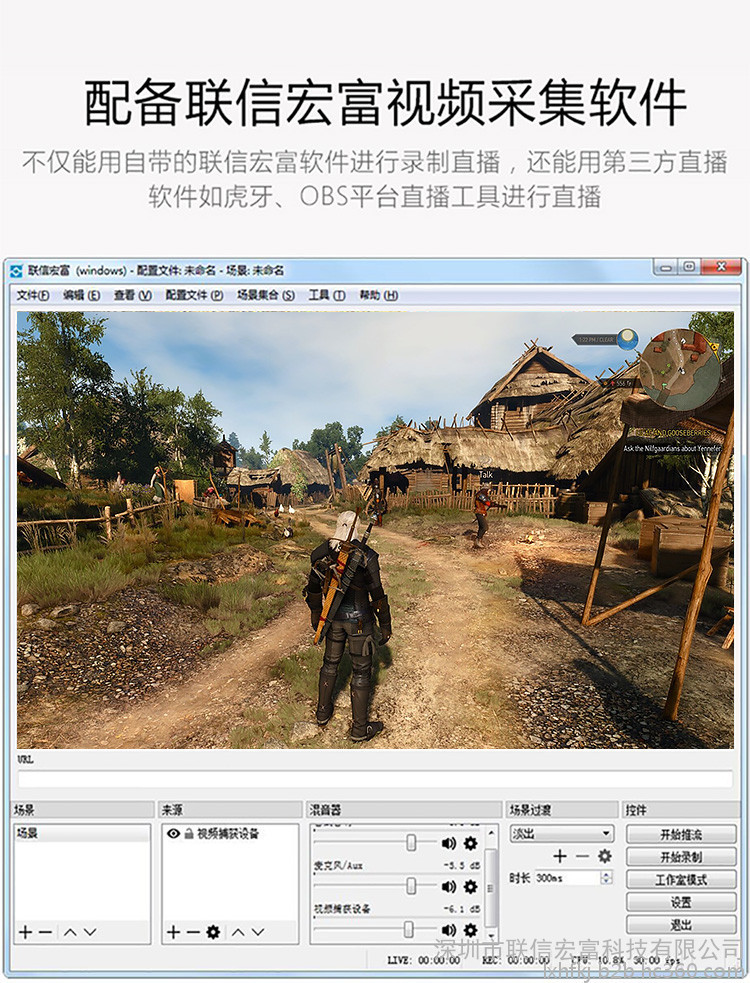Click the 联信宏富 app icon in title bar

point(17,271)
